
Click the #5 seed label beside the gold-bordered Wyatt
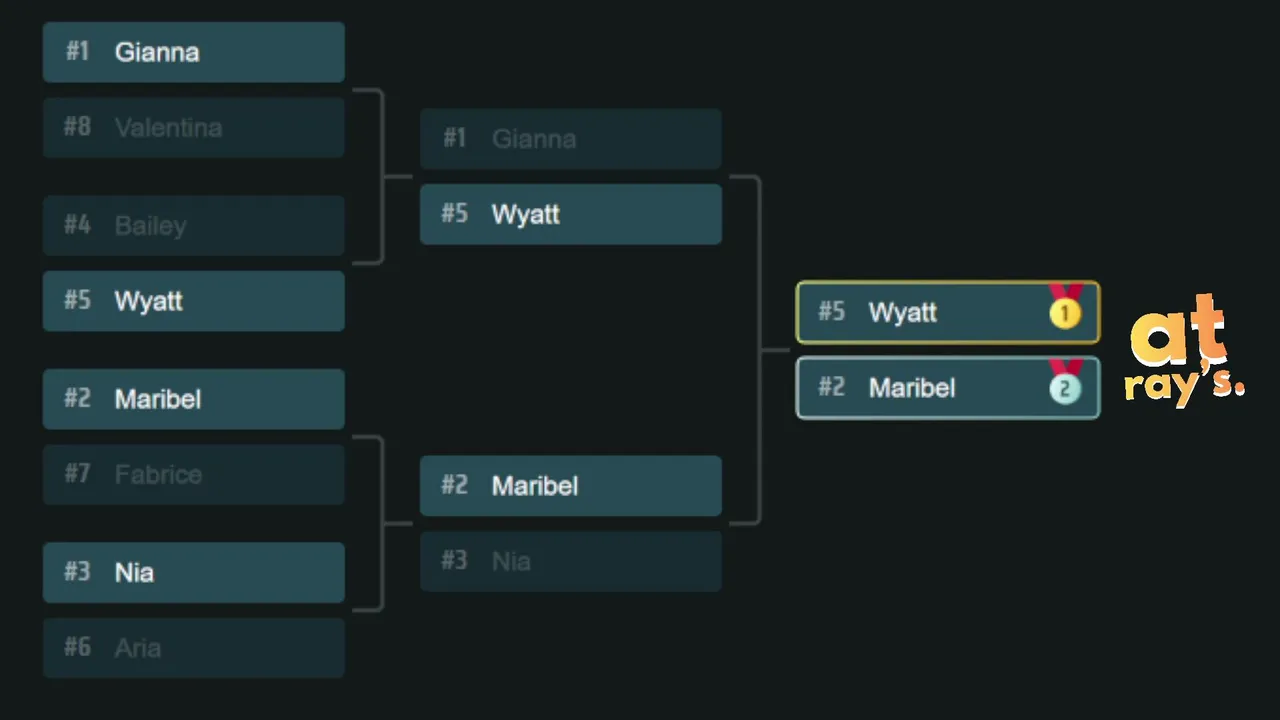pos(832,311)
